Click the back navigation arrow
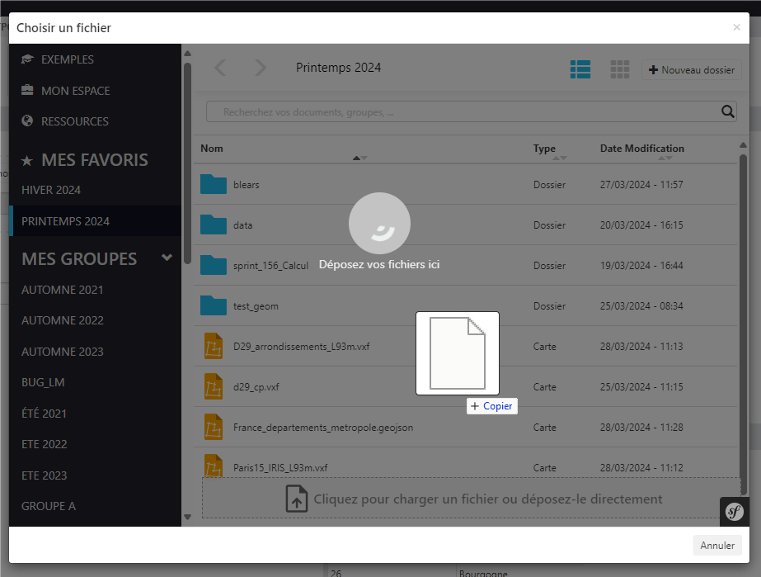This screenshot has height=577, width=761. point(220,68)
